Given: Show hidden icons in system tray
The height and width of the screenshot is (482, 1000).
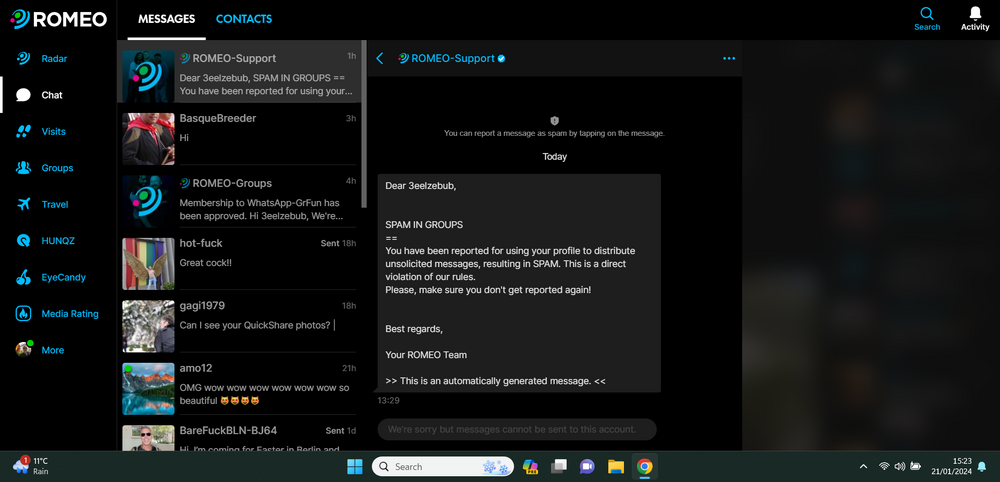Looking at the screenshot, I should [863, 467].
